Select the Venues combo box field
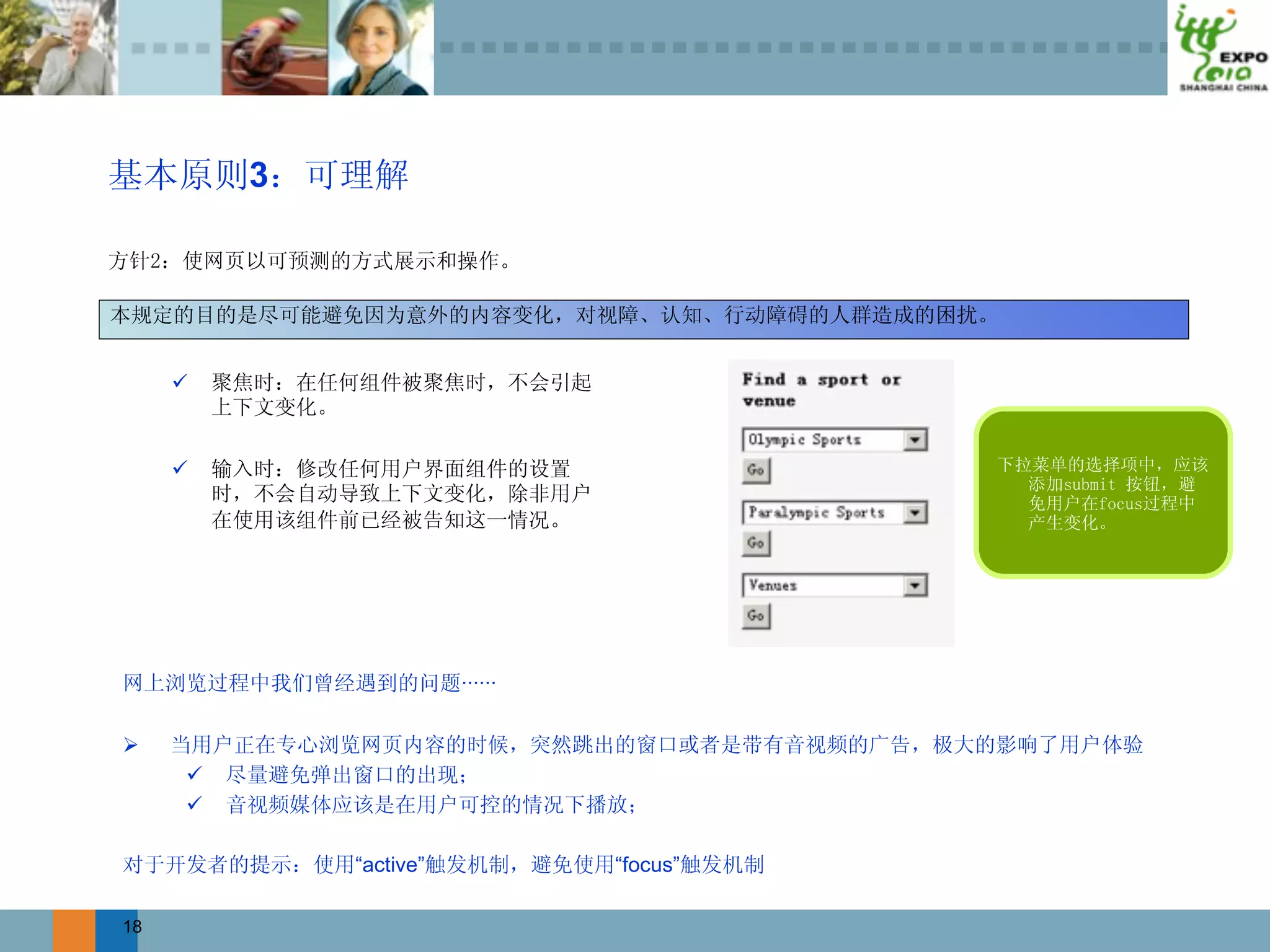1270x952 pixels. point(834,586)
